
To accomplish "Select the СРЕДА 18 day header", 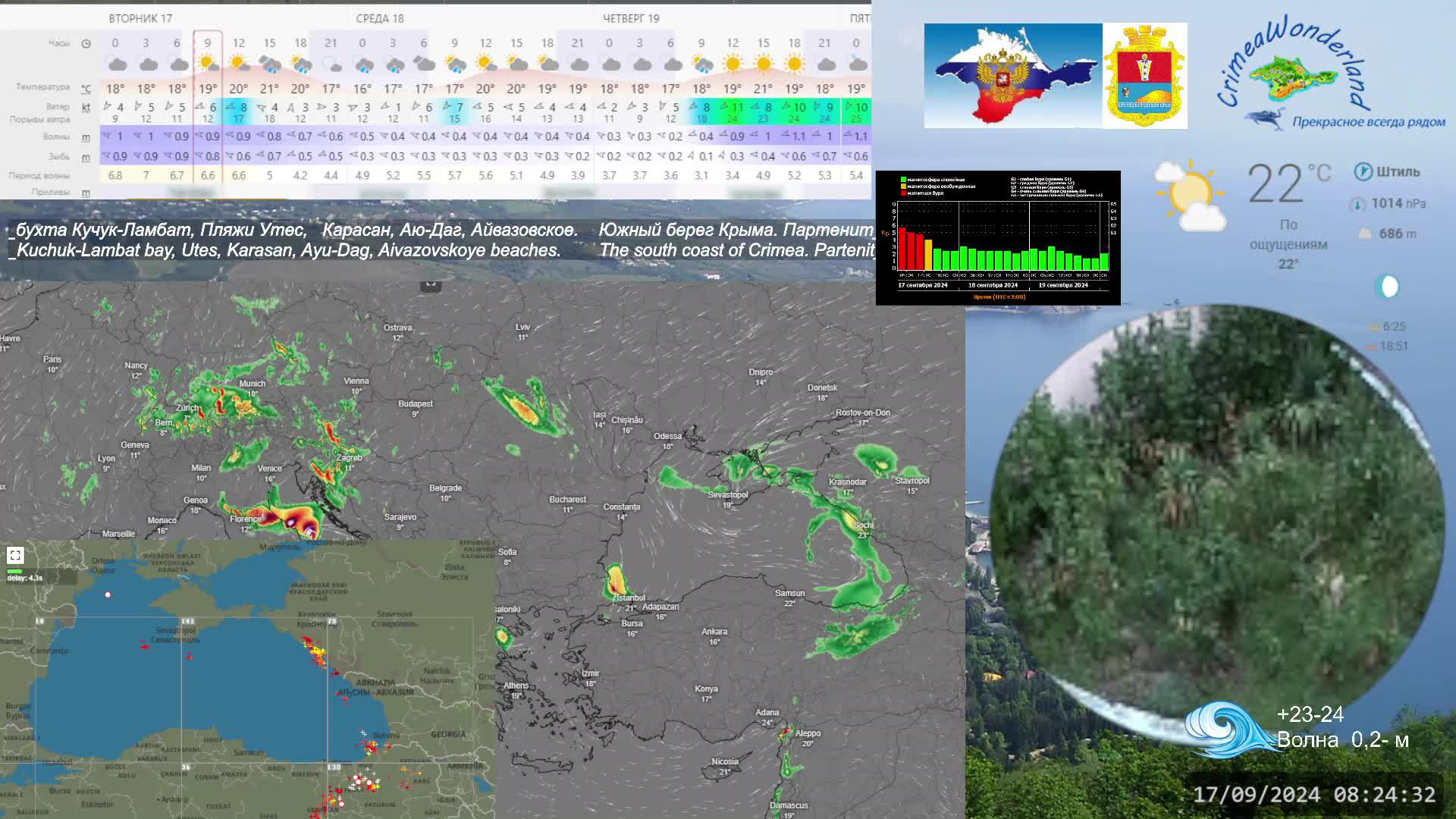I will 380,18.
